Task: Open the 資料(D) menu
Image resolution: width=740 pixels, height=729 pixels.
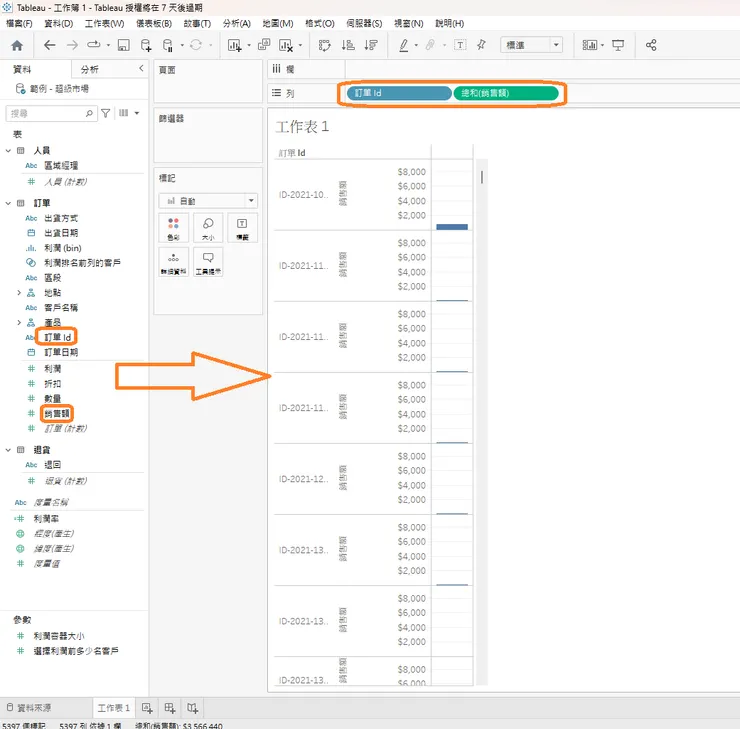Action: tap(59, 23)
